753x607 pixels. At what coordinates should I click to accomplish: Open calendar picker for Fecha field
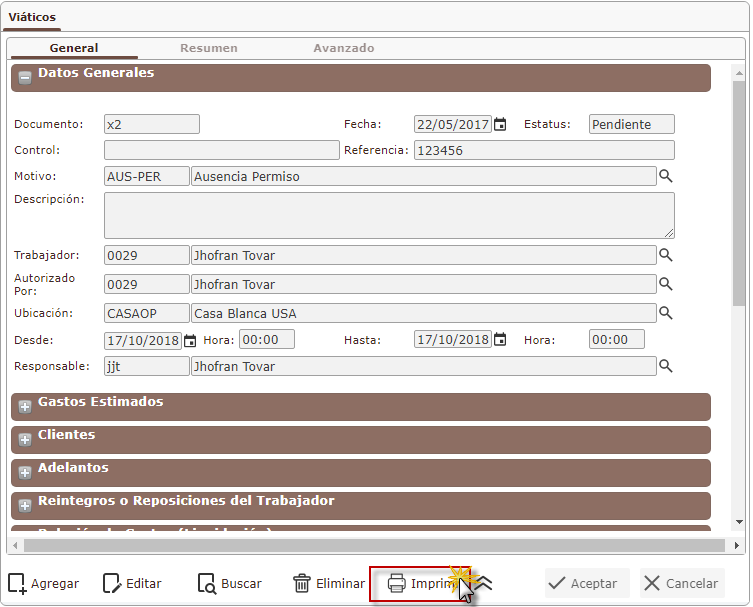500,125
